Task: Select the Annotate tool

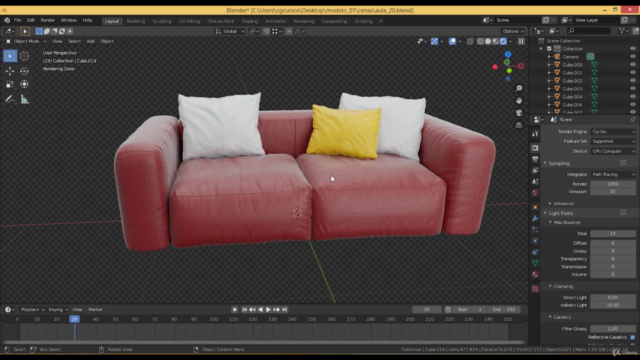Action: 10,99
